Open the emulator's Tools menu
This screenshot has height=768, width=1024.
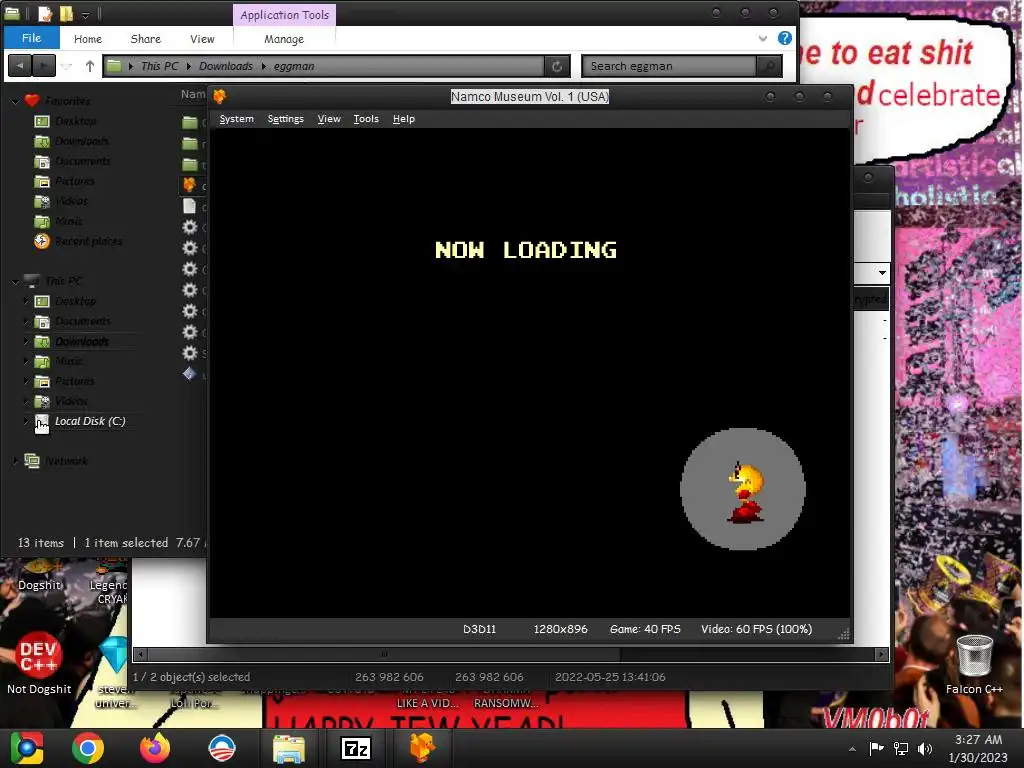tap(366, 119)
